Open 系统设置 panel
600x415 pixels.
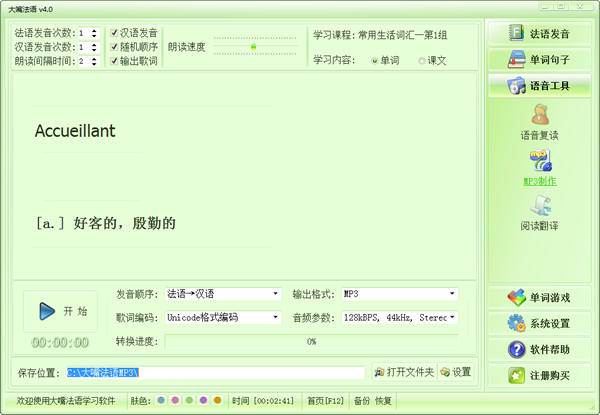(x=539, y=324)
